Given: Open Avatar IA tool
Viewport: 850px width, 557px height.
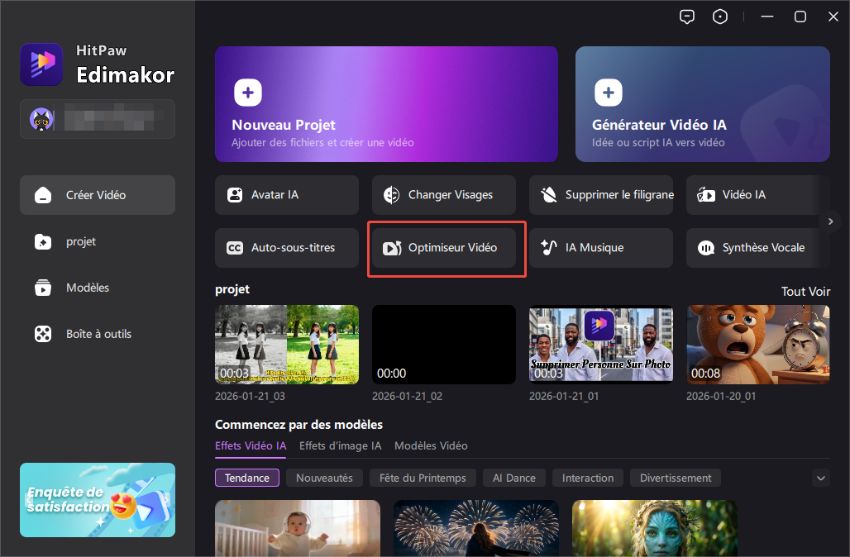Looking at the screenshot, I should pyautogui.click(x=287, y=195).
